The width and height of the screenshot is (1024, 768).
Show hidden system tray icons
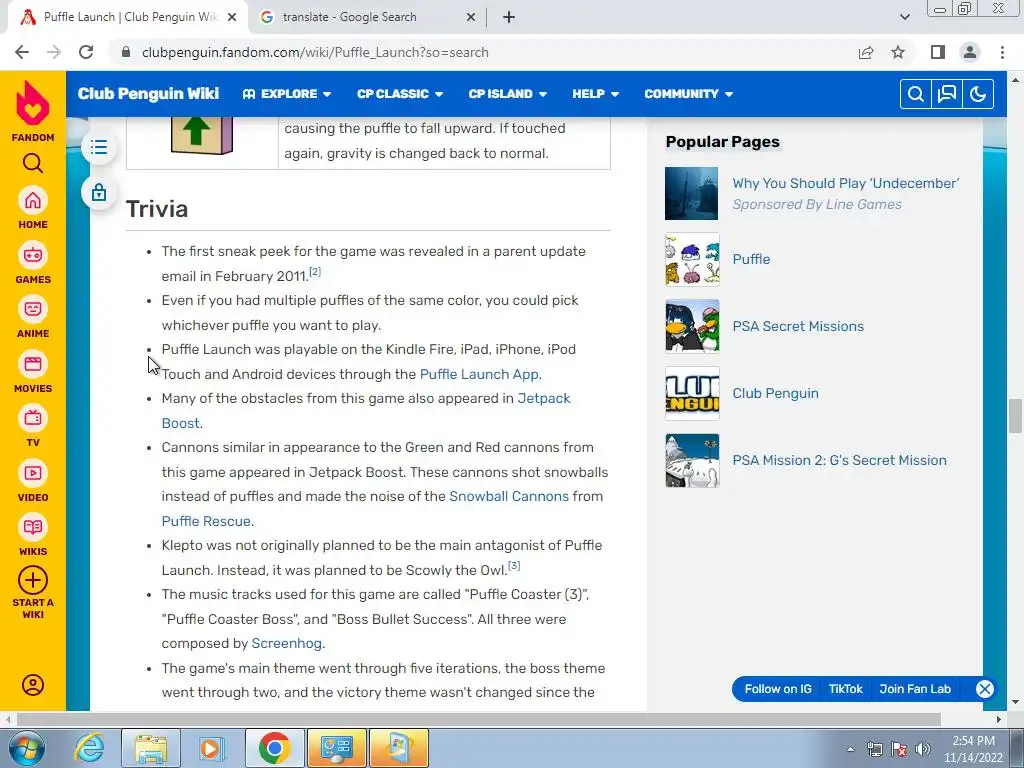click(850, 749)
